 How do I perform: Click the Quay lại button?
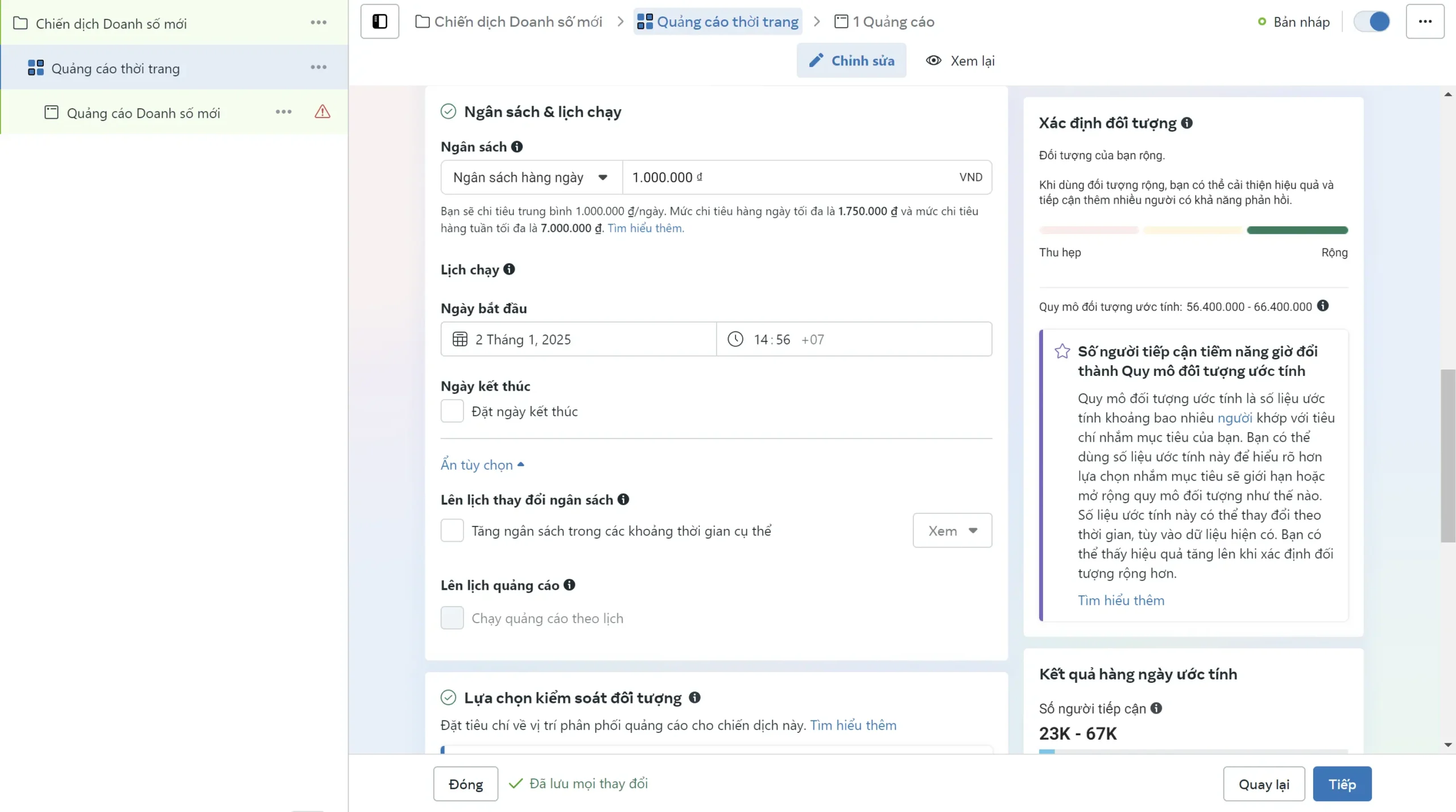pyautogui.click(x=1264, y=784)
